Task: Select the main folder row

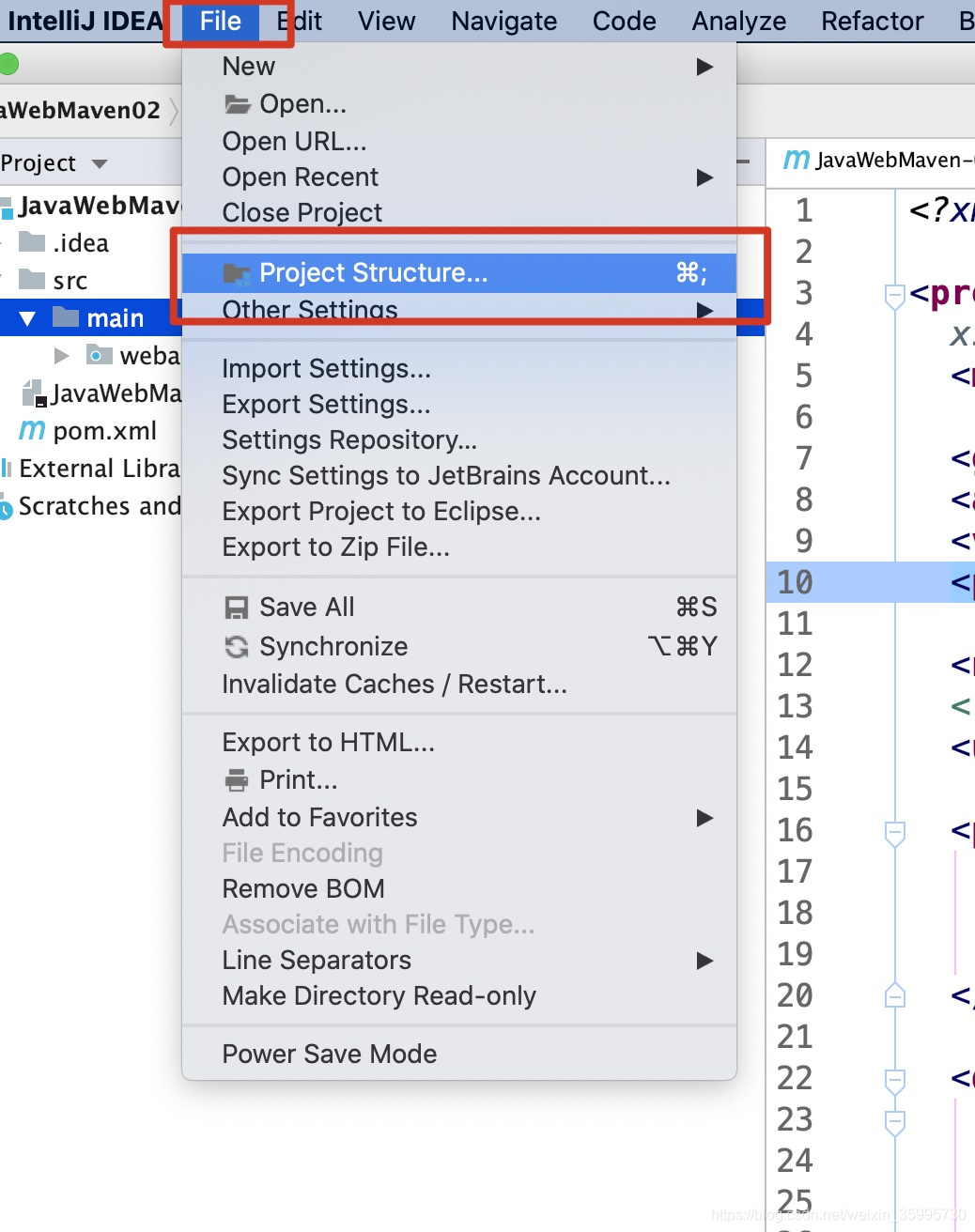Action: (90, 318)
